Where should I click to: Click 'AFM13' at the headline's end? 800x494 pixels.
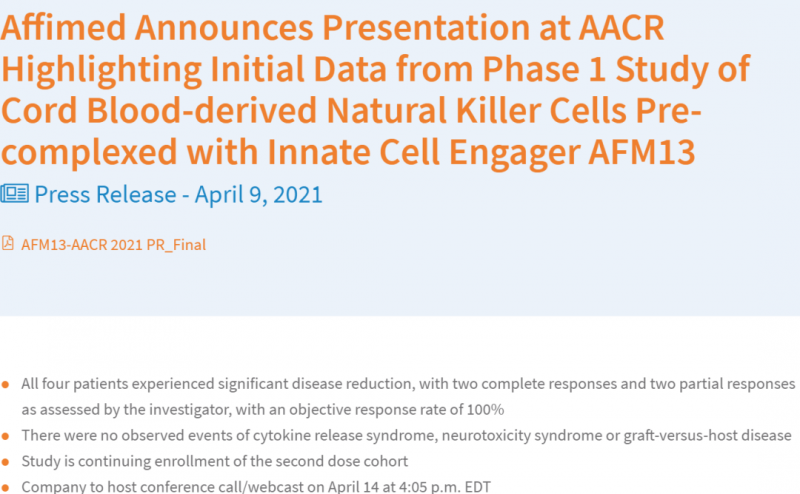[642, 152]
